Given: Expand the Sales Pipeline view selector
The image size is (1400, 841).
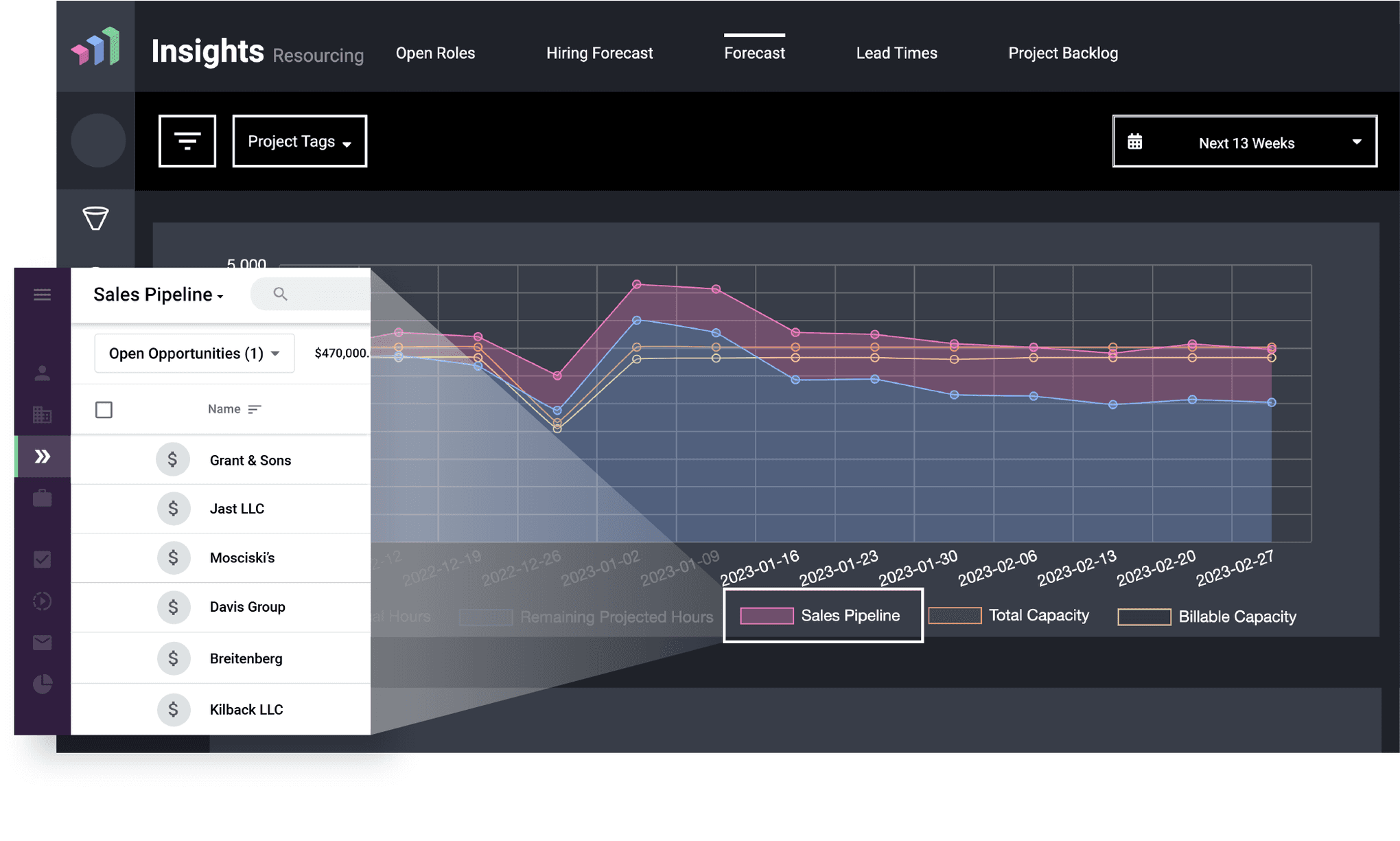Looking at the screenshot, I should click(159, 295).
